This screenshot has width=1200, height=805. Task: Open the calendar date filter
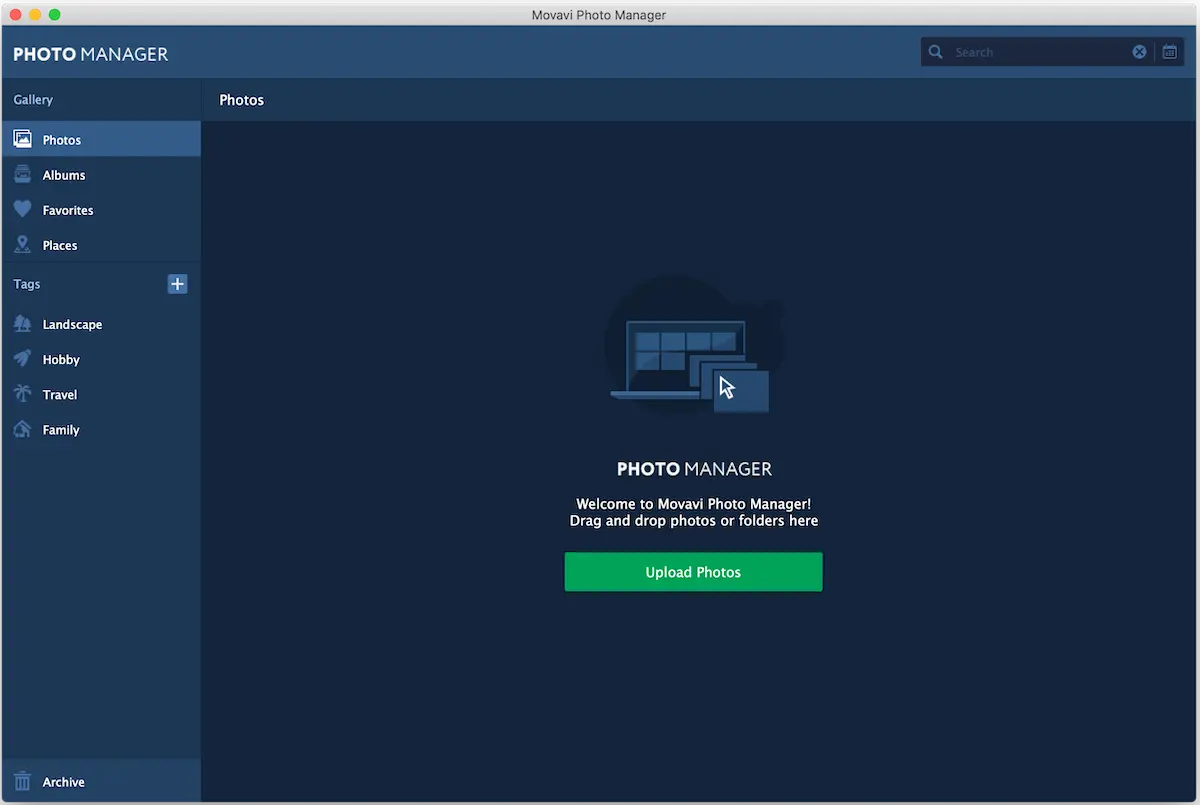click(x=1169, y=52)
